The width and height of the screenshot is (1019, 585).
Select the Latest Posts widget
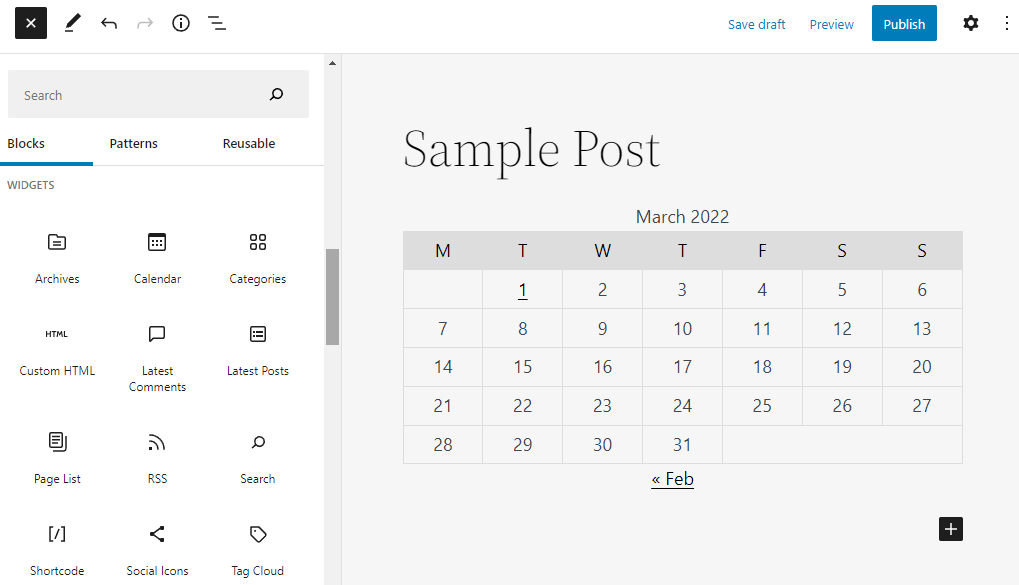(x=257, y=348)
